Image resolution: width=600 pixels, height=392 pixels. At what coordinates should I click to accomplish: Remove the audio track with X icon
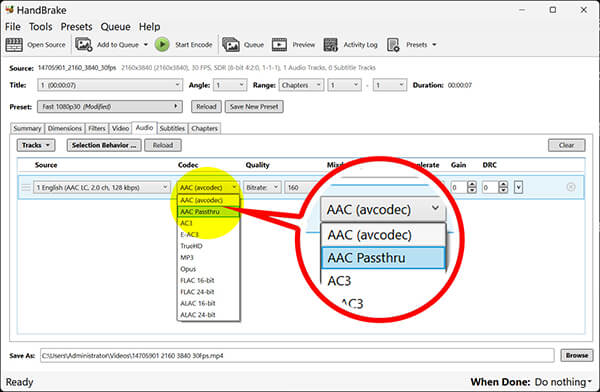[571, 187]
